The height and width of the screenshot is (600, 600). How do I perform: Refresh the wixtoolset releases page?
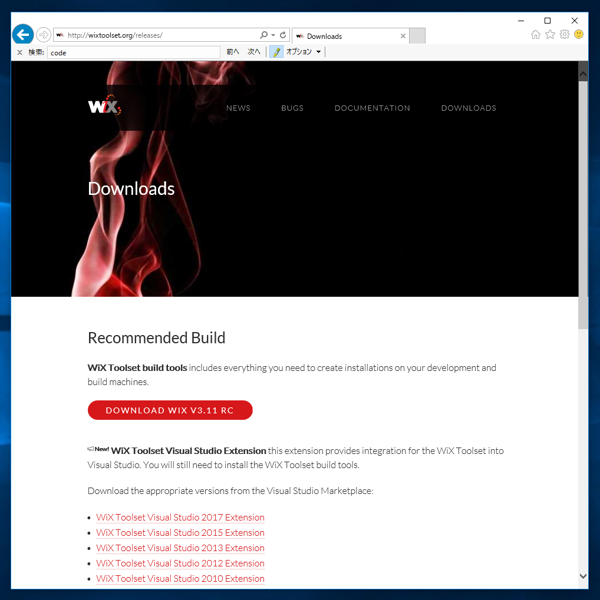point(283,35)
